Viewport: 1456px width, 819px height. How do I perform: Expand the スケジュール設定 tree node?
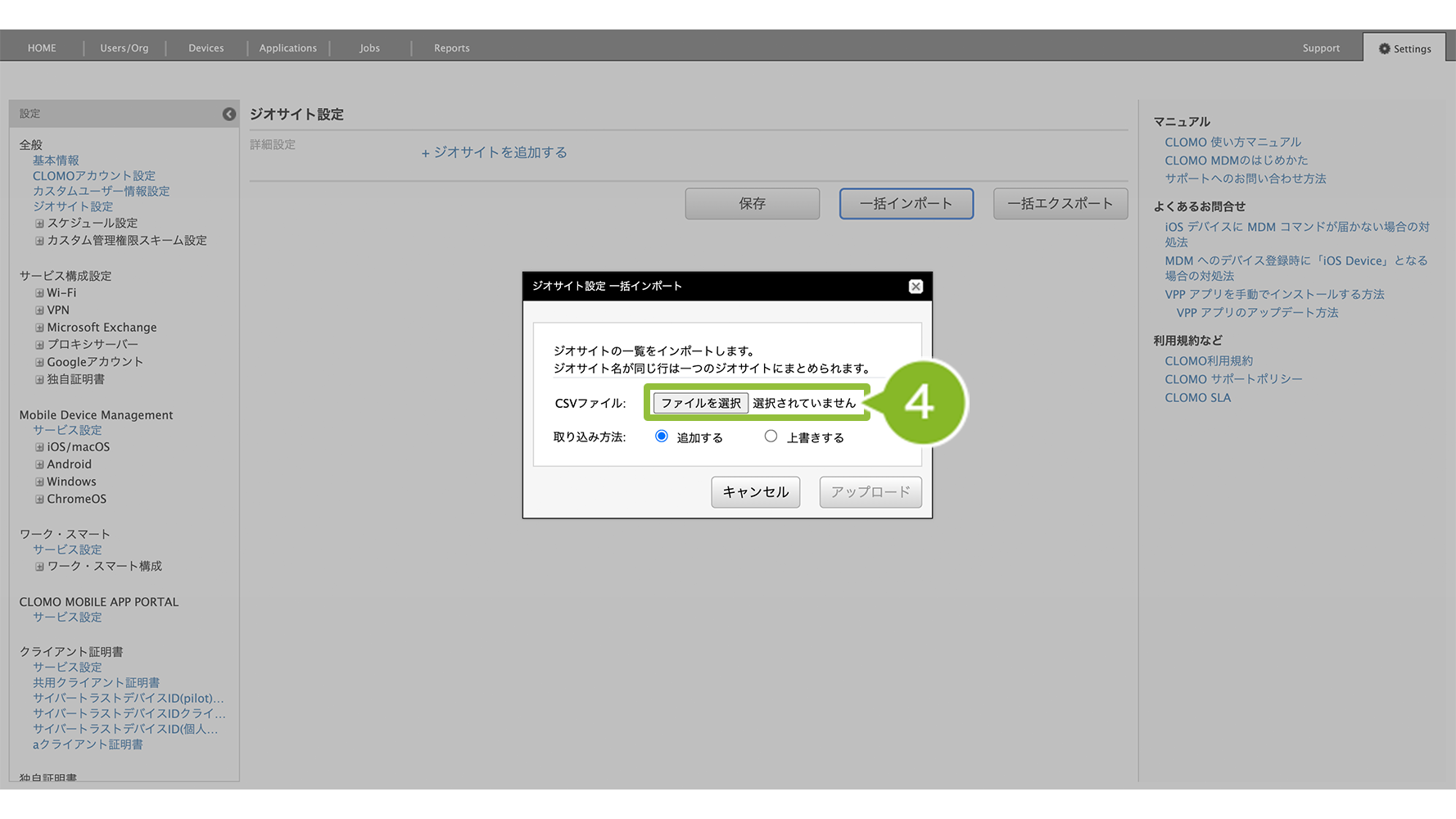(x=39, y=224)
